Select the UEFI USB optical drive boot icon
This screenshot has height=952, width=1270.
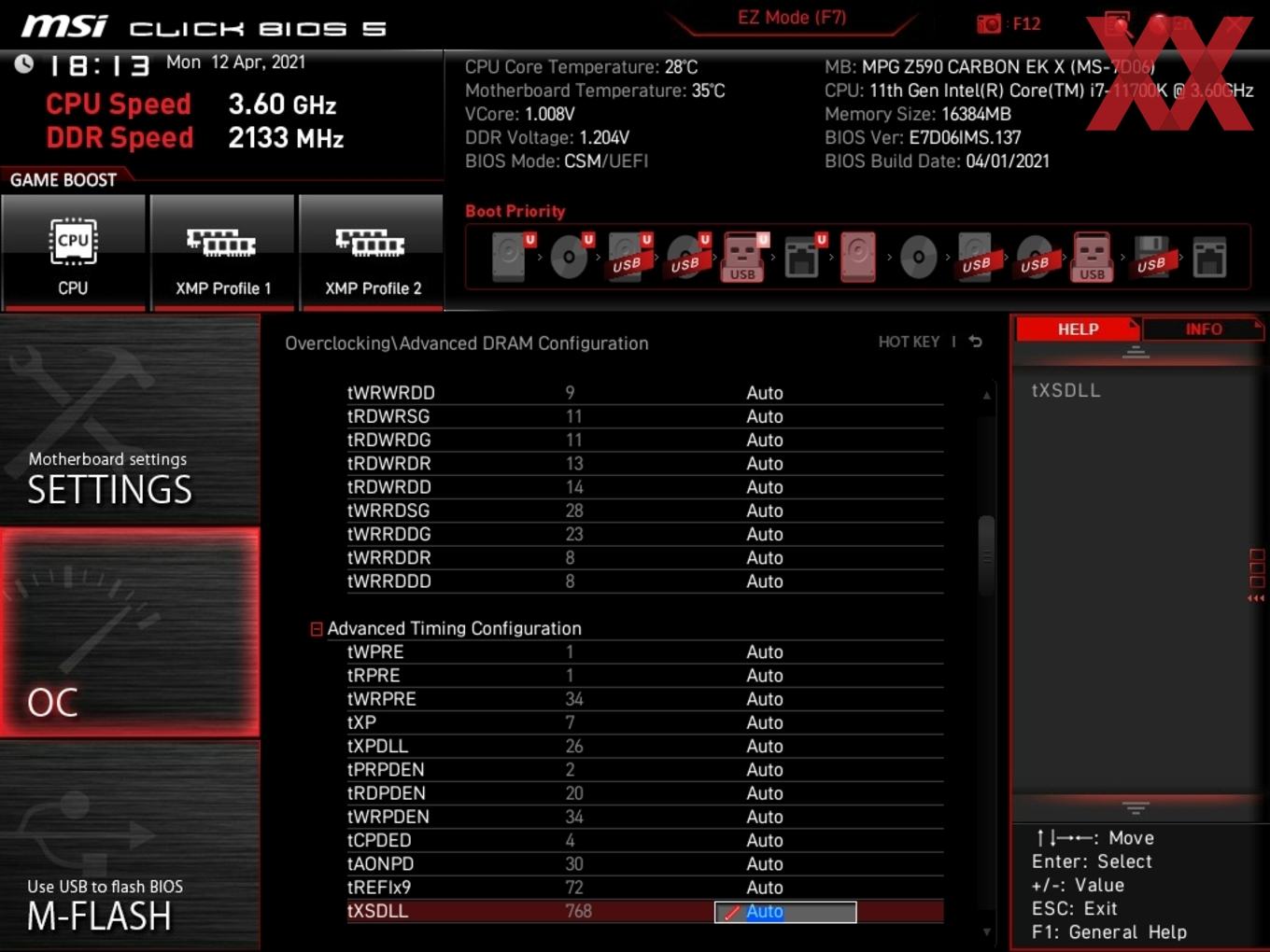click(x=688, y=257)
